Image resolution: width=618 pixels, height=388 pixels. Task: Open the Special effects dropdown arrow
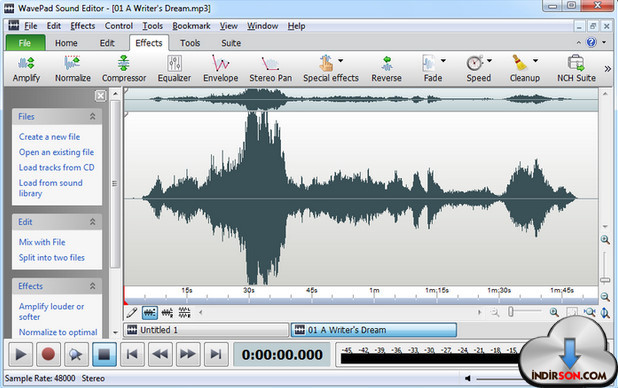tap(341, 61)
